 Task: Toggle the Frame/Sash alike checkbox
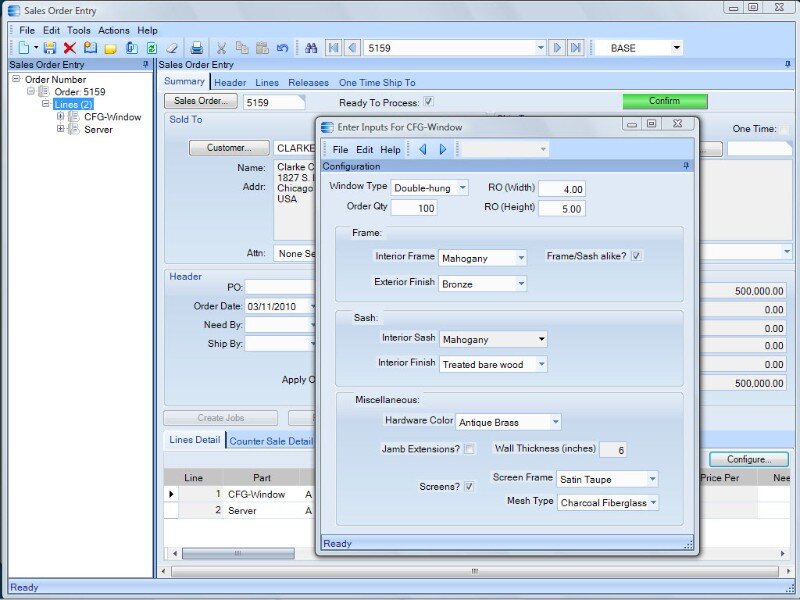point(637,256)
